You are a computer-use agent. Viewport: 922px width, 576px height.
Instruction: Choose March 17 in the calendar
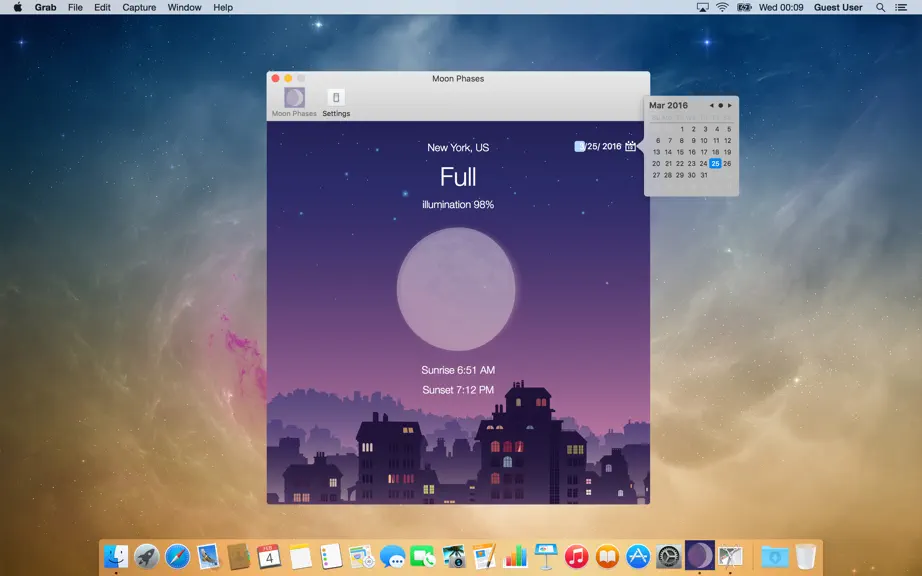pyautogui.click(x=704, y=152)
